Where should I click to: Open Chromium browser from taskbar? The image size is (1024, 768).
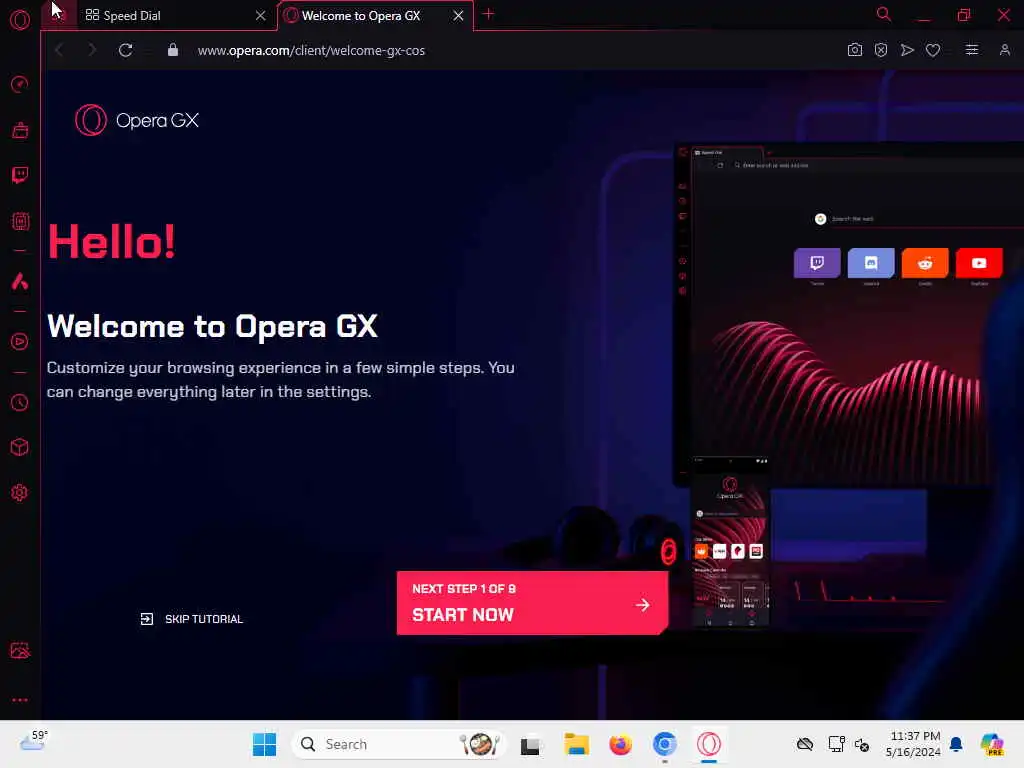tap(665, 744)
